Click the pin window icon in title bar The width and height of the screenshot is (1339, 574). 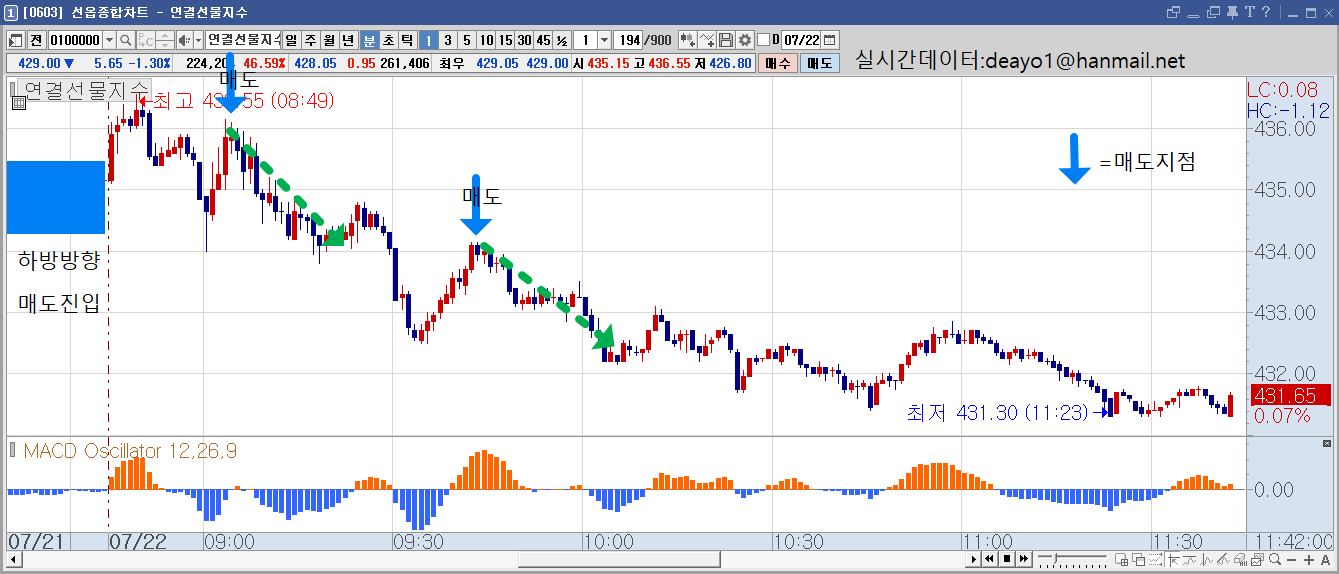(x=1231, y=12)
